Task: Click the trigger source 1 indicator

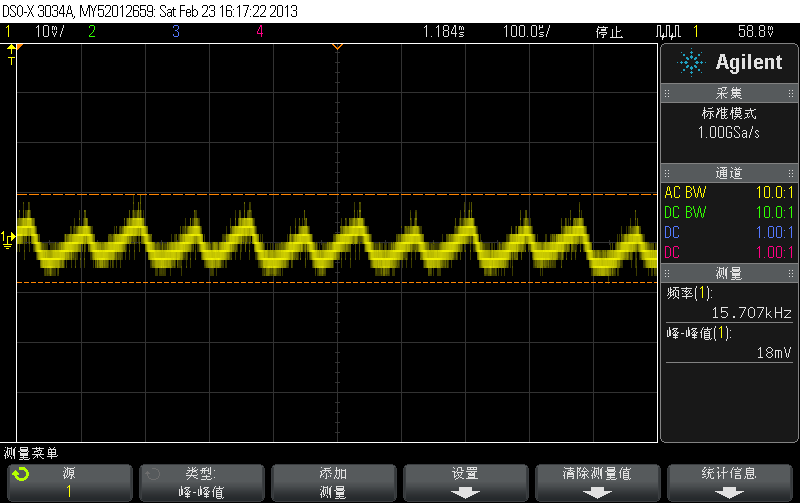Action: [x=696, y=32]
